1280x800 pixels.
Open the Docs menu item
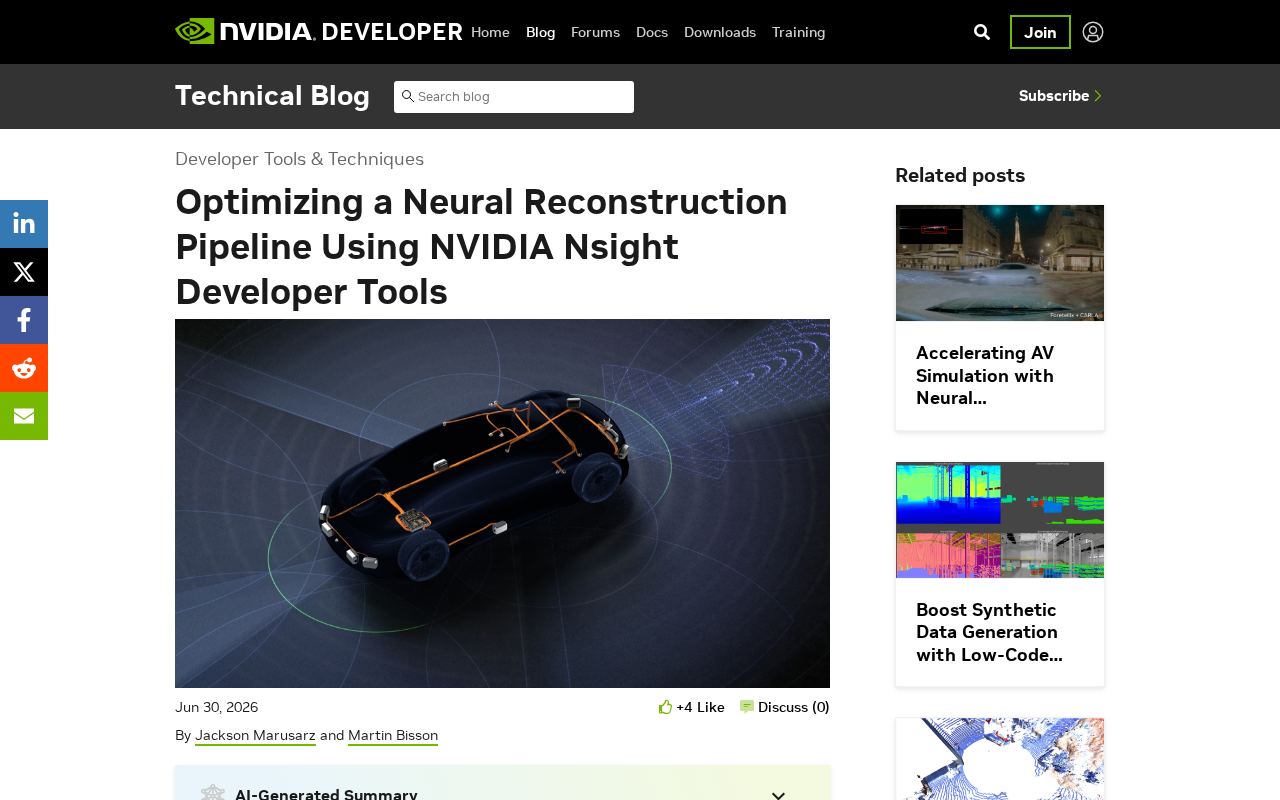pyautogui.click(x=652, y=32)
